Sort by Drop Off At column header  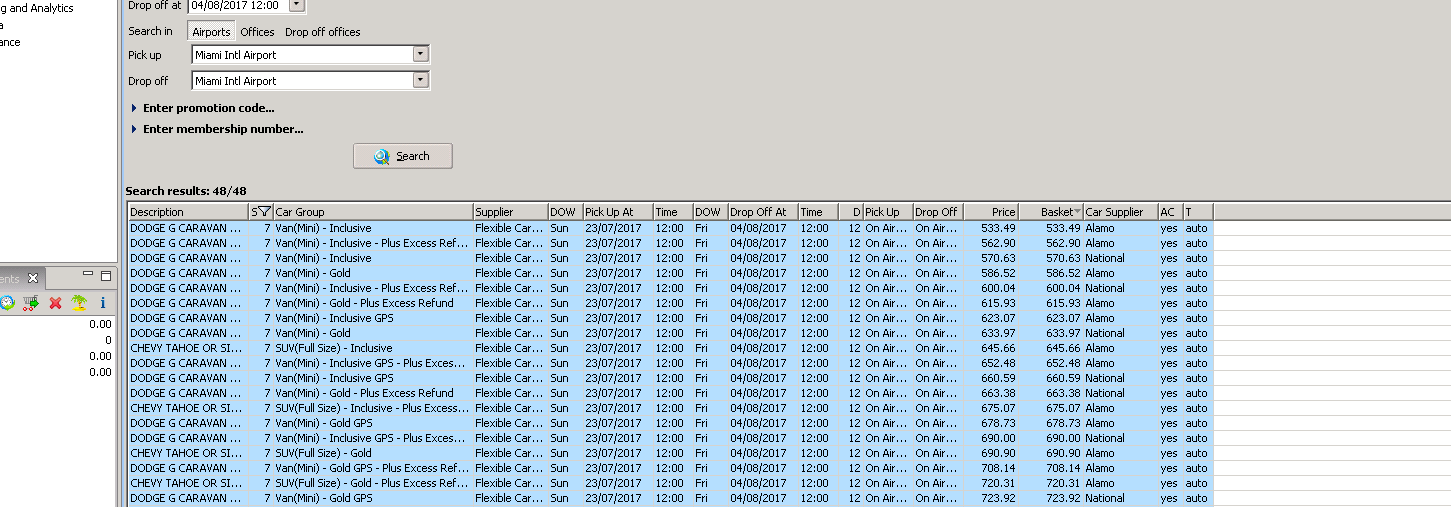coord(763,212)
